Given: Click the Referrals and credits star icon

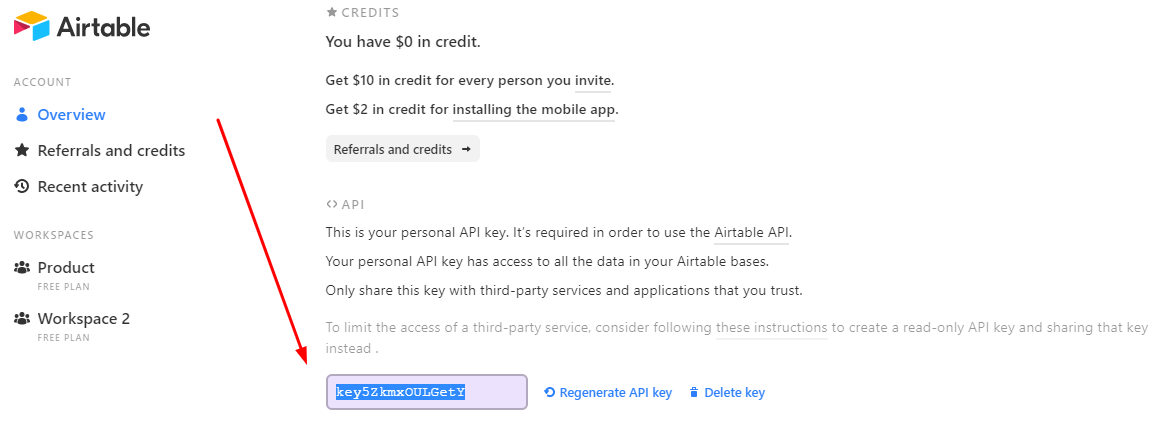Looking at the screenshot, I should click(x=21, y=151).
